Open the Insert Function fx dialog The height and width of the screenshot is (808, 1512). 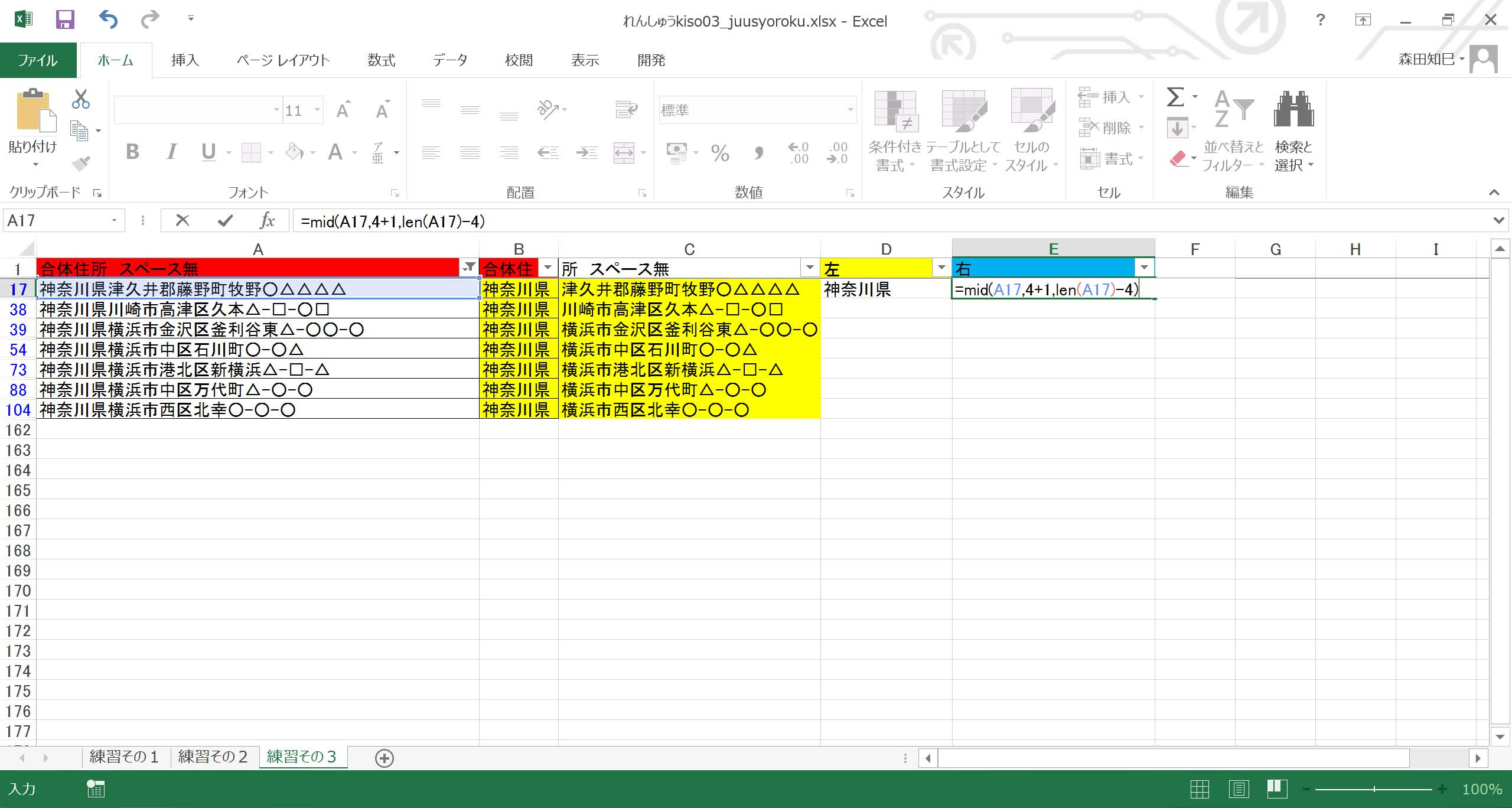[268, 221]
